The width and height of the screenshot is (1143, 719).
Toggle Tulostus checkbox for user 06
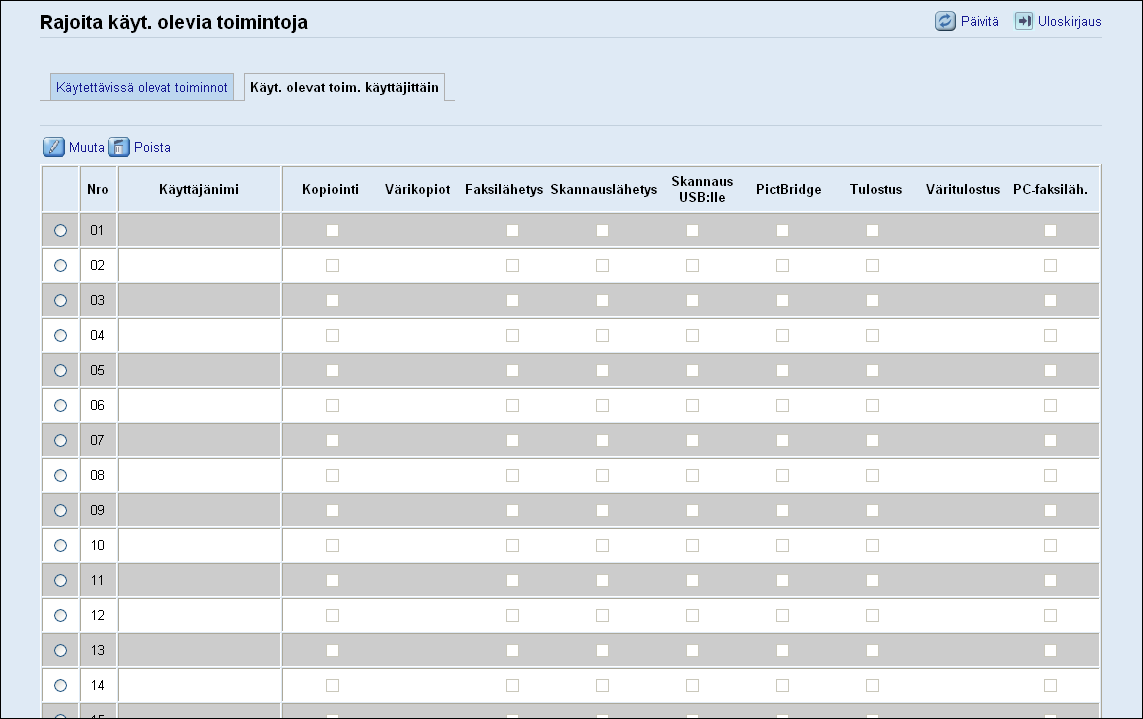pos(873,405)
